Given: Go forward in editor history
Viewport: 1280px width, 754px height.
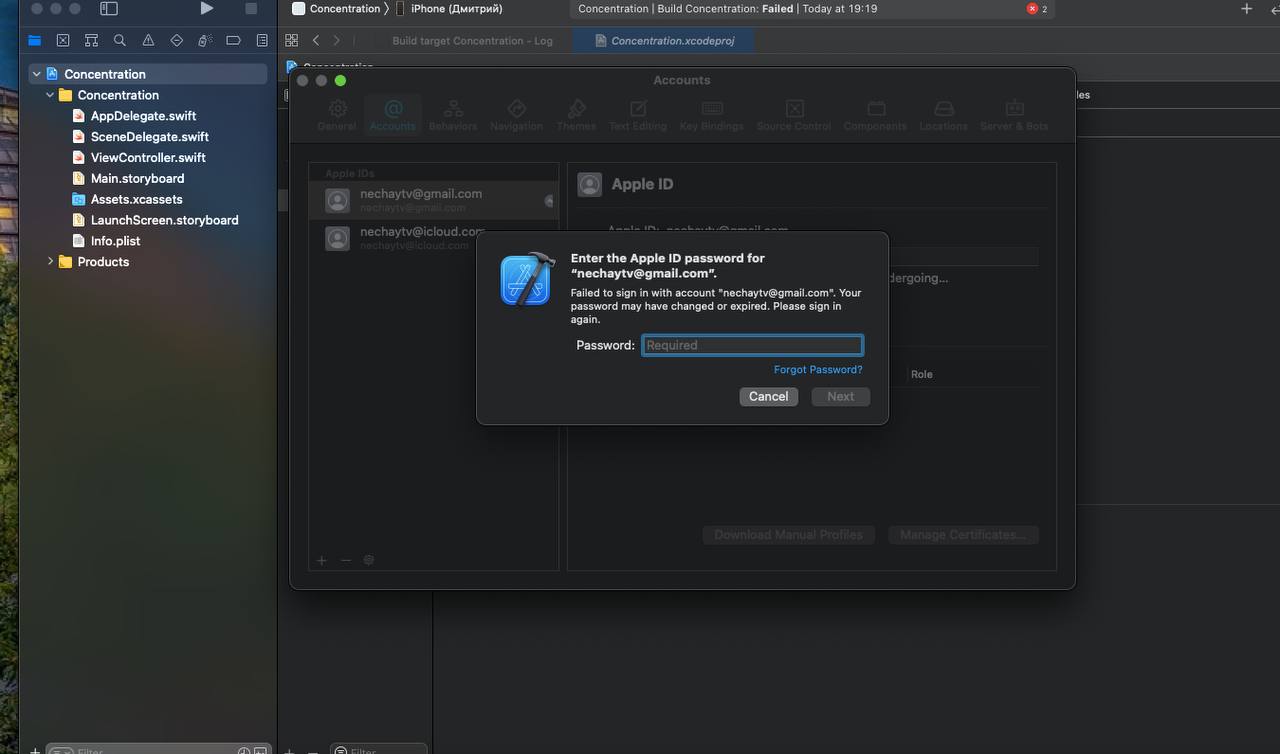Looking at the screenshot, I should pyautogui.click(x=337, y=41).
